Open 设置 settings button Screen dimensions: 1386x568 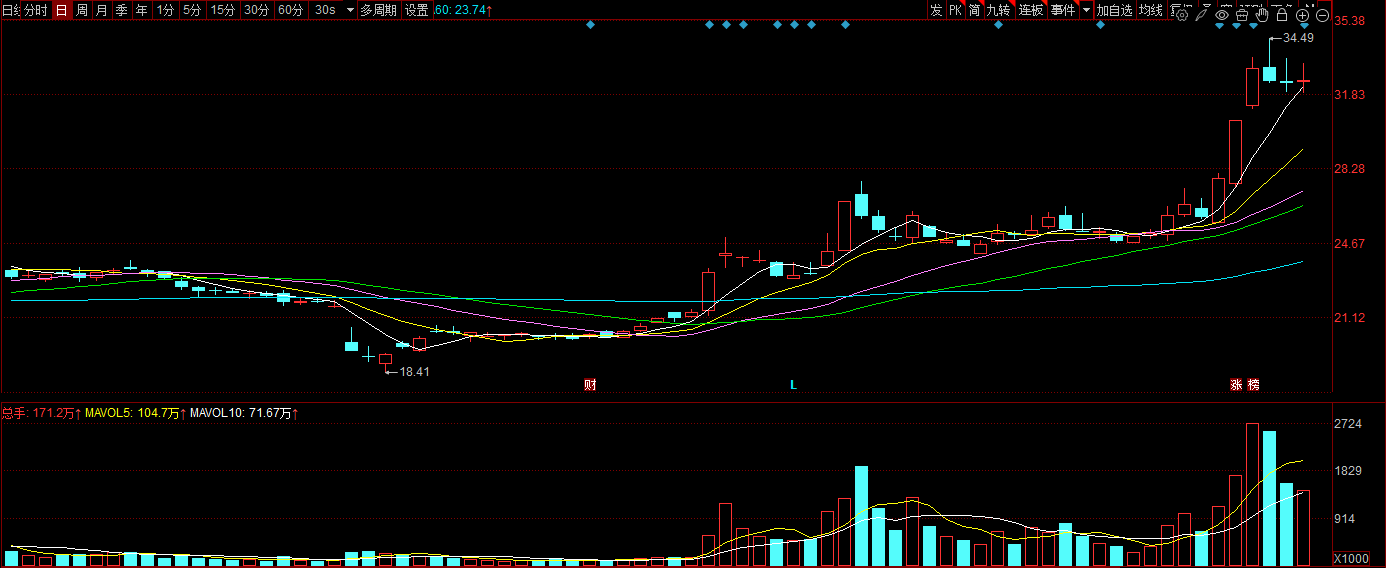417,10
